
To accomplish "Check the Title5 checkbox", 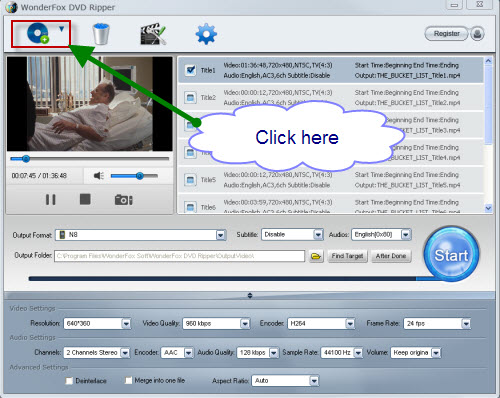I will pyautogui.click(x=190, y=180).
